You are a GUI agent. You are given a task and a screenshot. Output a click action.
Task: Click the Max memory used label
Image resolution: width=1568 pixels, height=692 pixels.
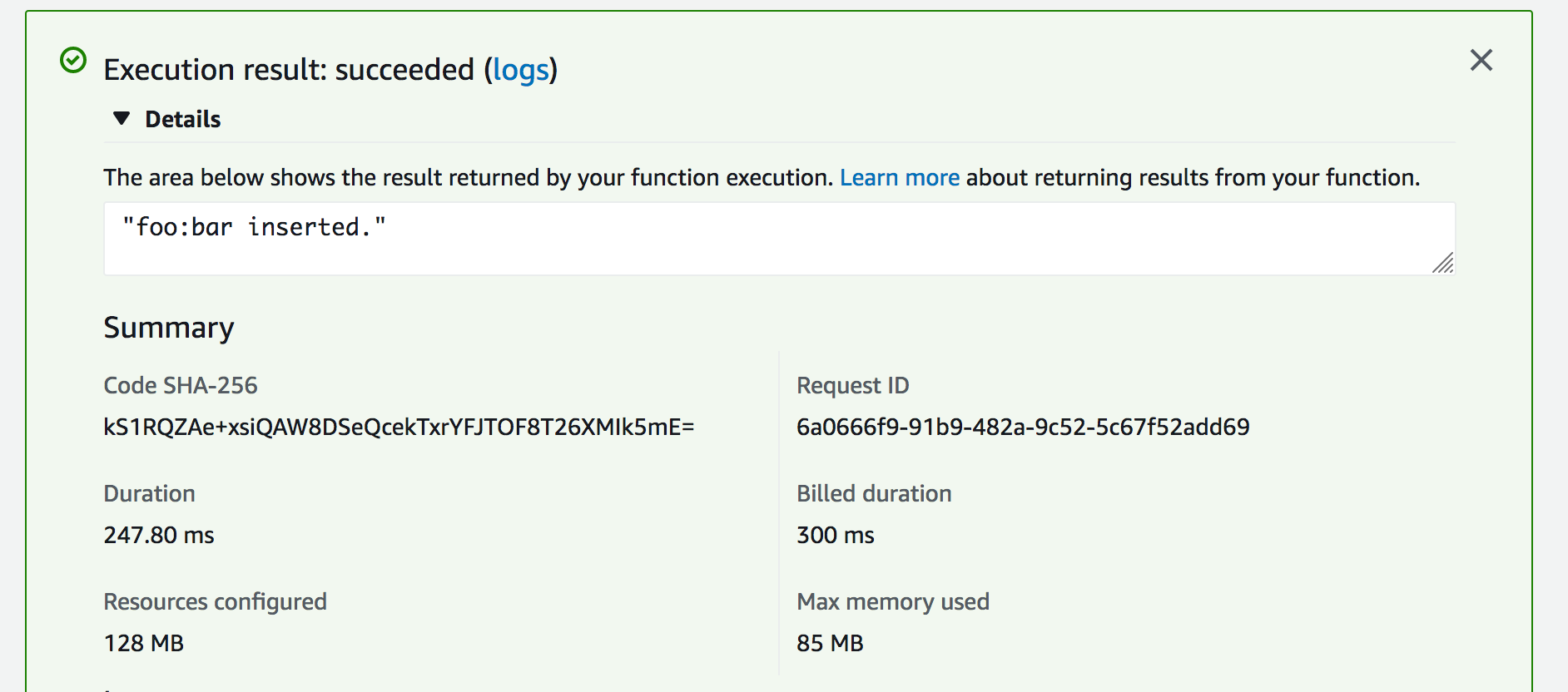892,601
